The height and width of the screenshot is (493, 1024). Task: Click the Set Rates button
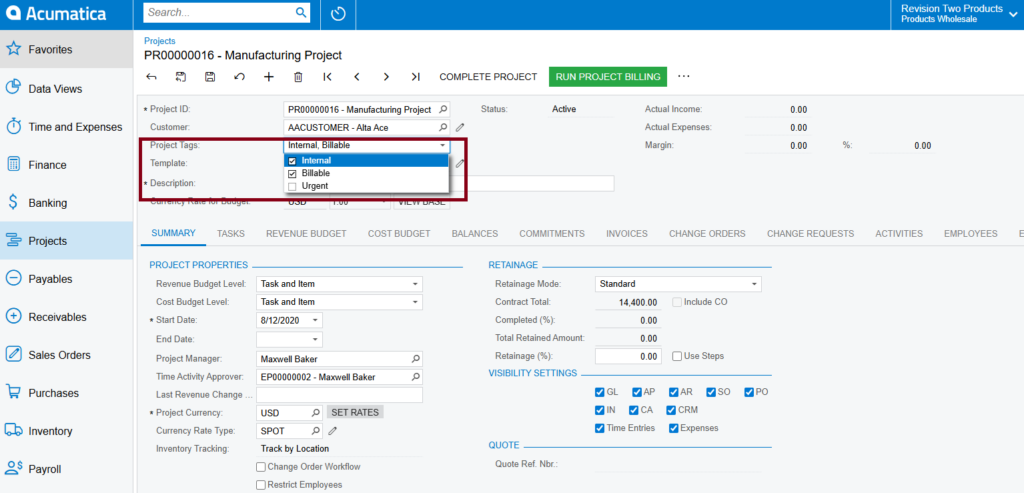point(355,413)
